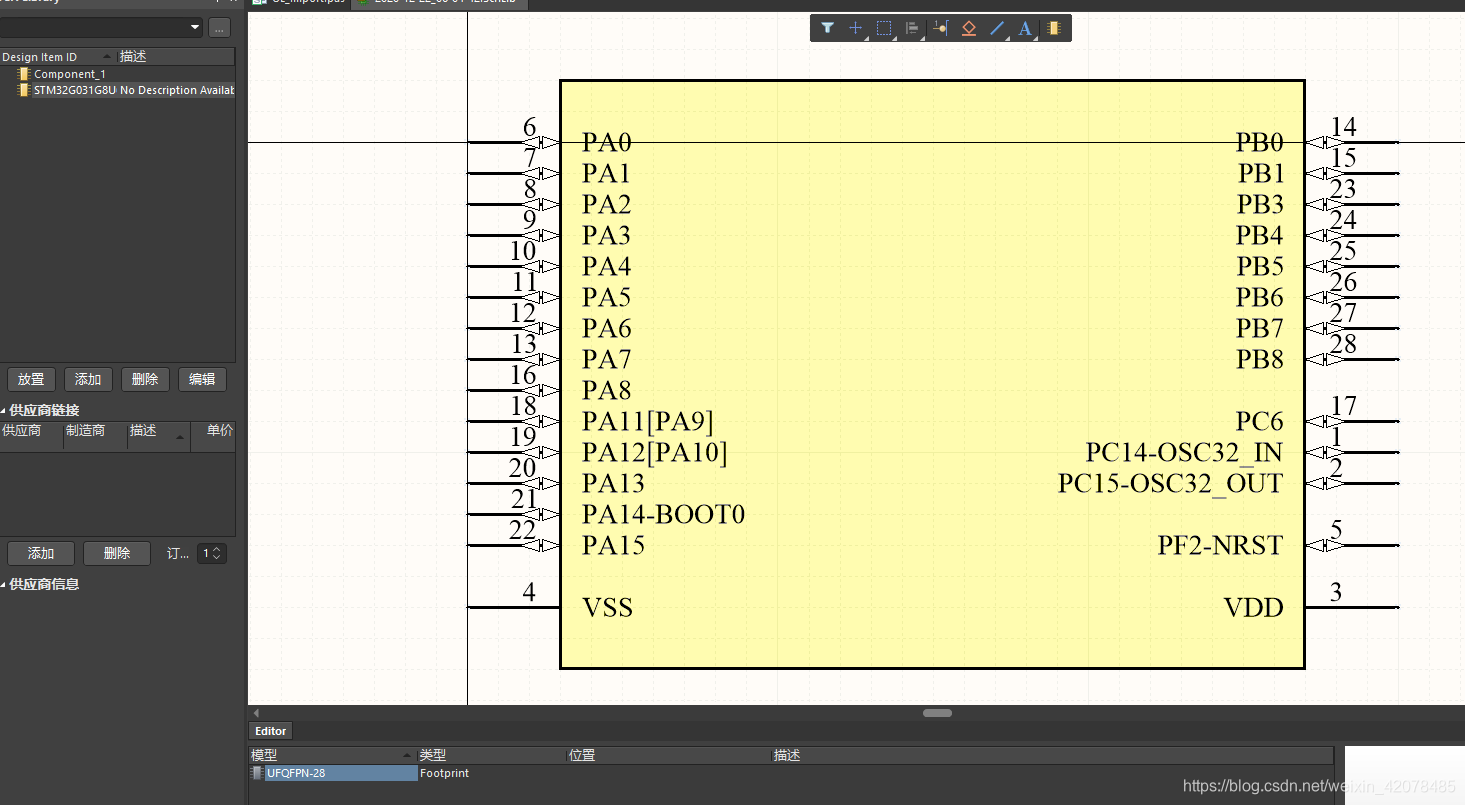Select the move objects cross-arrow tool

point(856,28)
